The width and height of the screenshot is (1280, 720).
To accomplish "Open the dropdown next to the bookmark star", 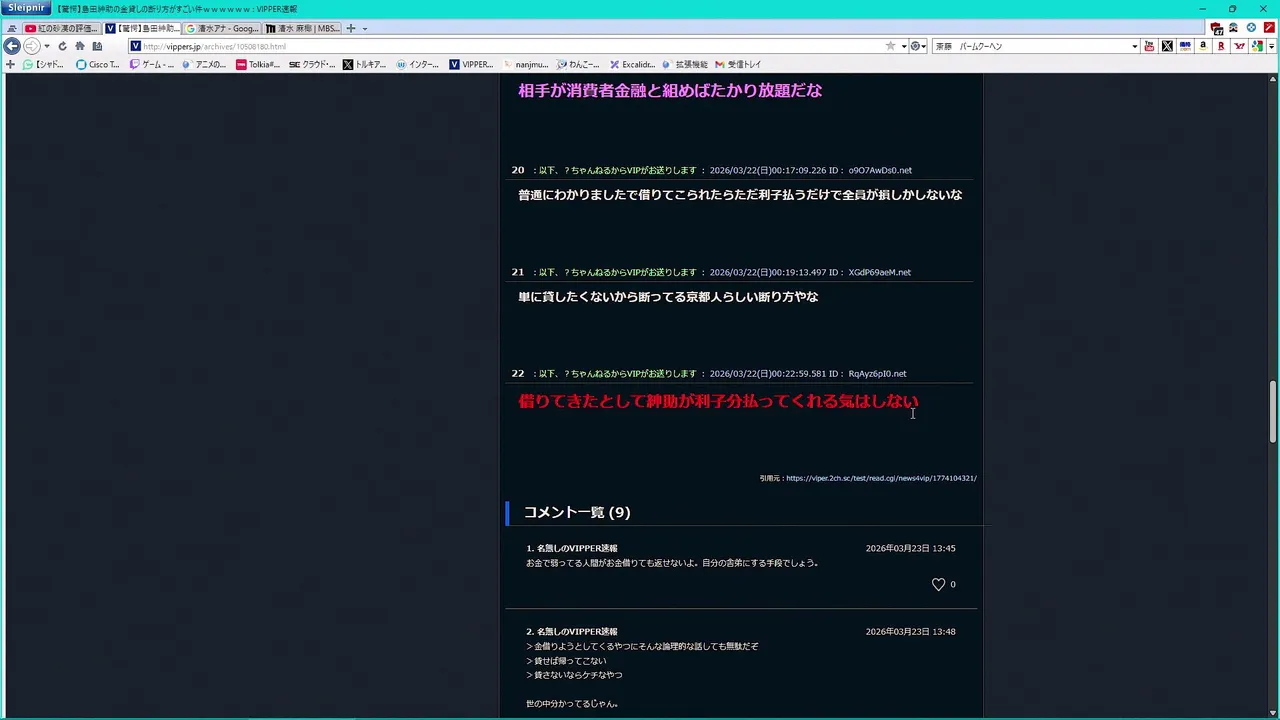I will (903, 46).
